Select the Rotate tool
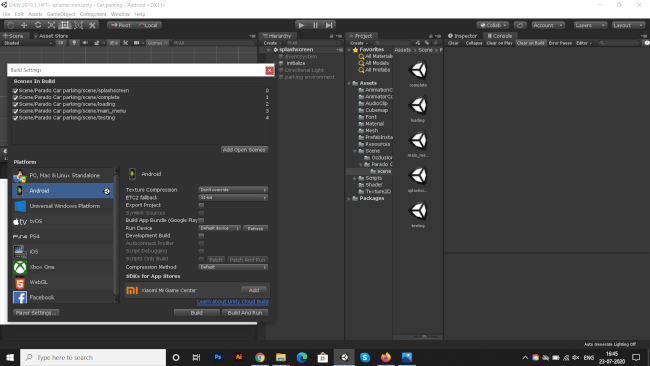Image resolution: width=650 pixels, height=366 pixels. click(38, 25)
